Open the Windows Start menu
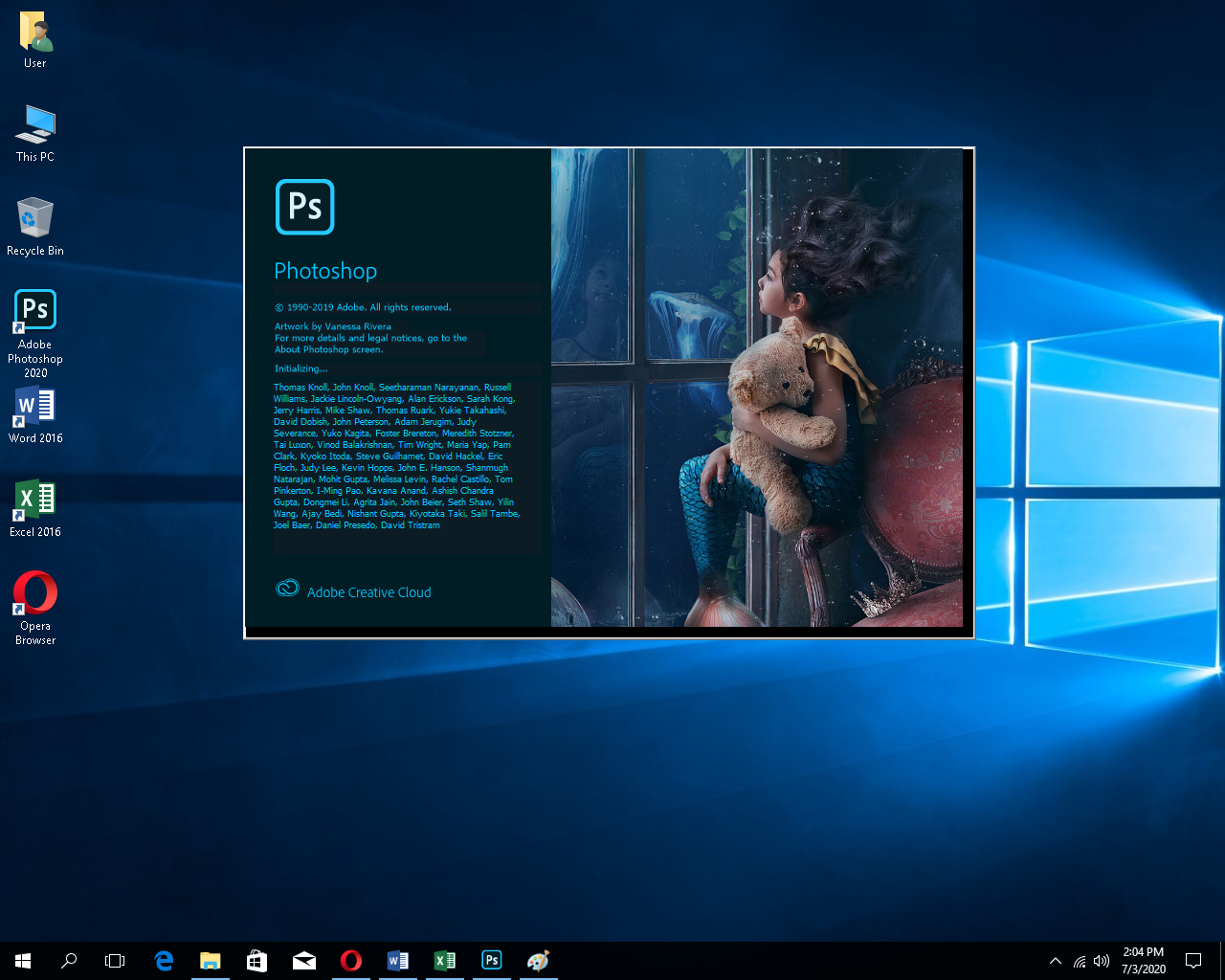 (23, 960)
